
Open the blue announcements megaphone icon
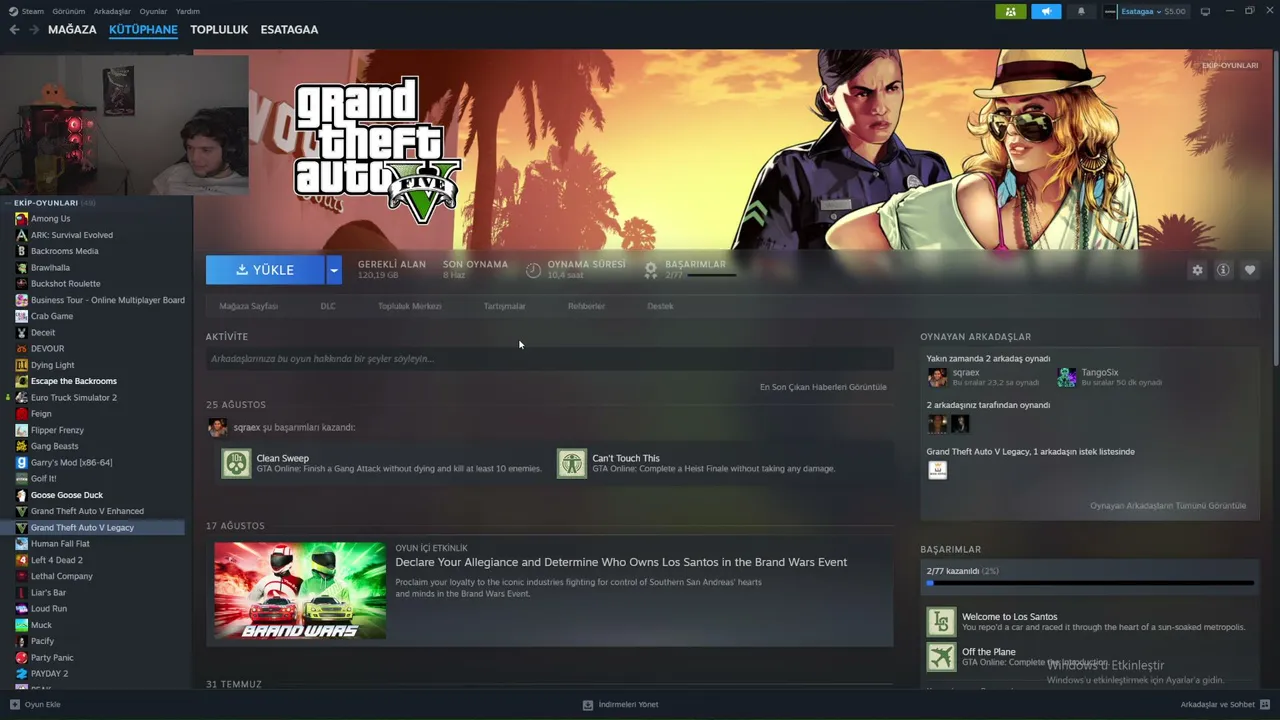point(1046,12)
